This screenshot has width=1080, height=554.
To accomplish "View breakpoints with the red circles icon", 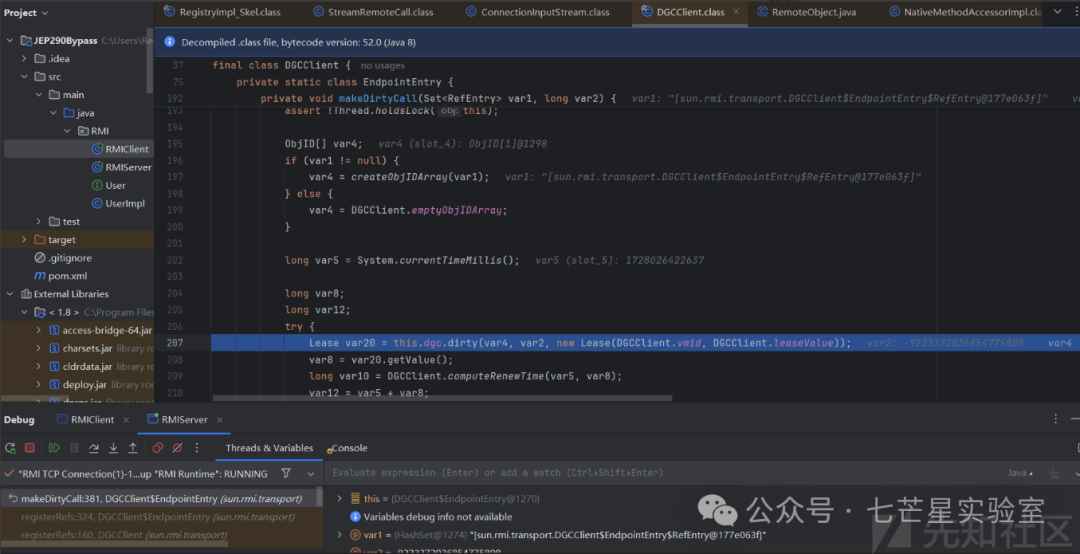I will coord(158,448).
